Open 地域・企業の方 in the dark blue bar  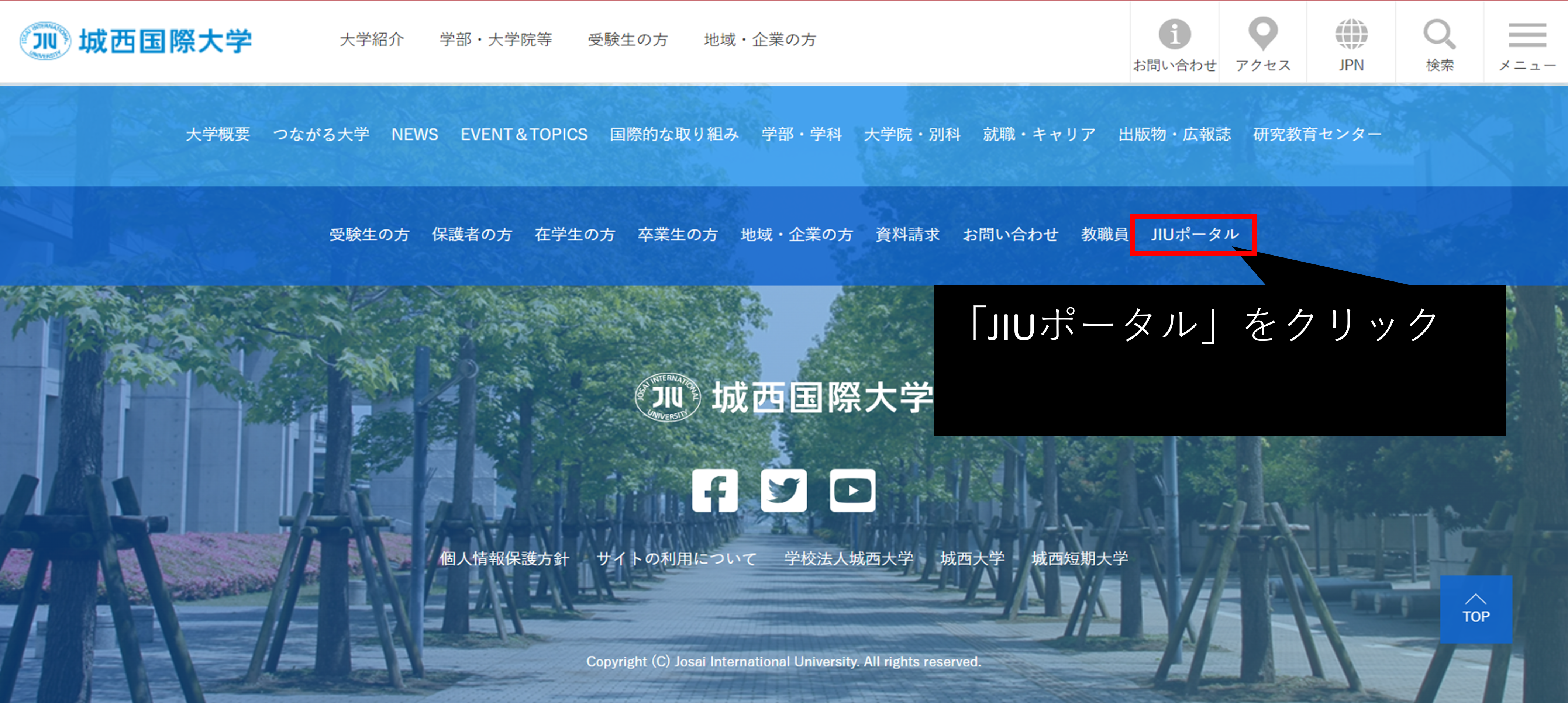pos(797,234)
